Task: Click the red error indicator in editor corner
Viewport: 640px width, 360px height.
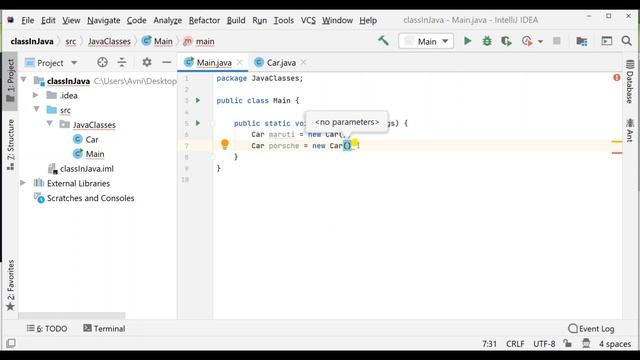Action: click(x=617, y=78)
